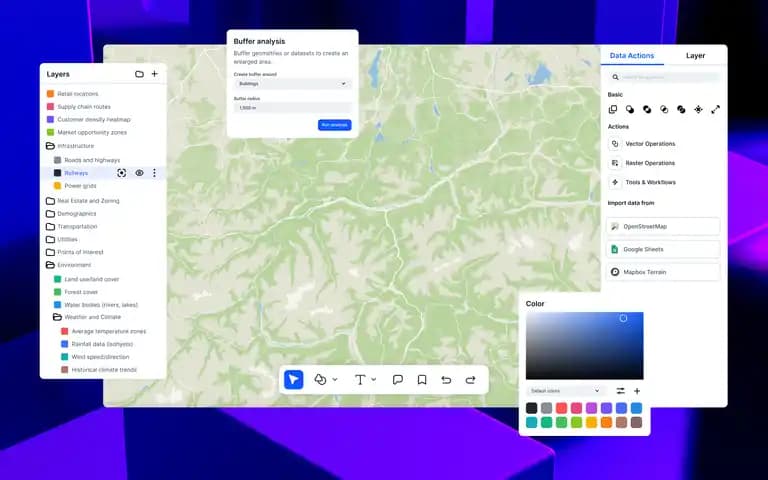
Task: Click the first Basic action copy icon
Action: 613,109
